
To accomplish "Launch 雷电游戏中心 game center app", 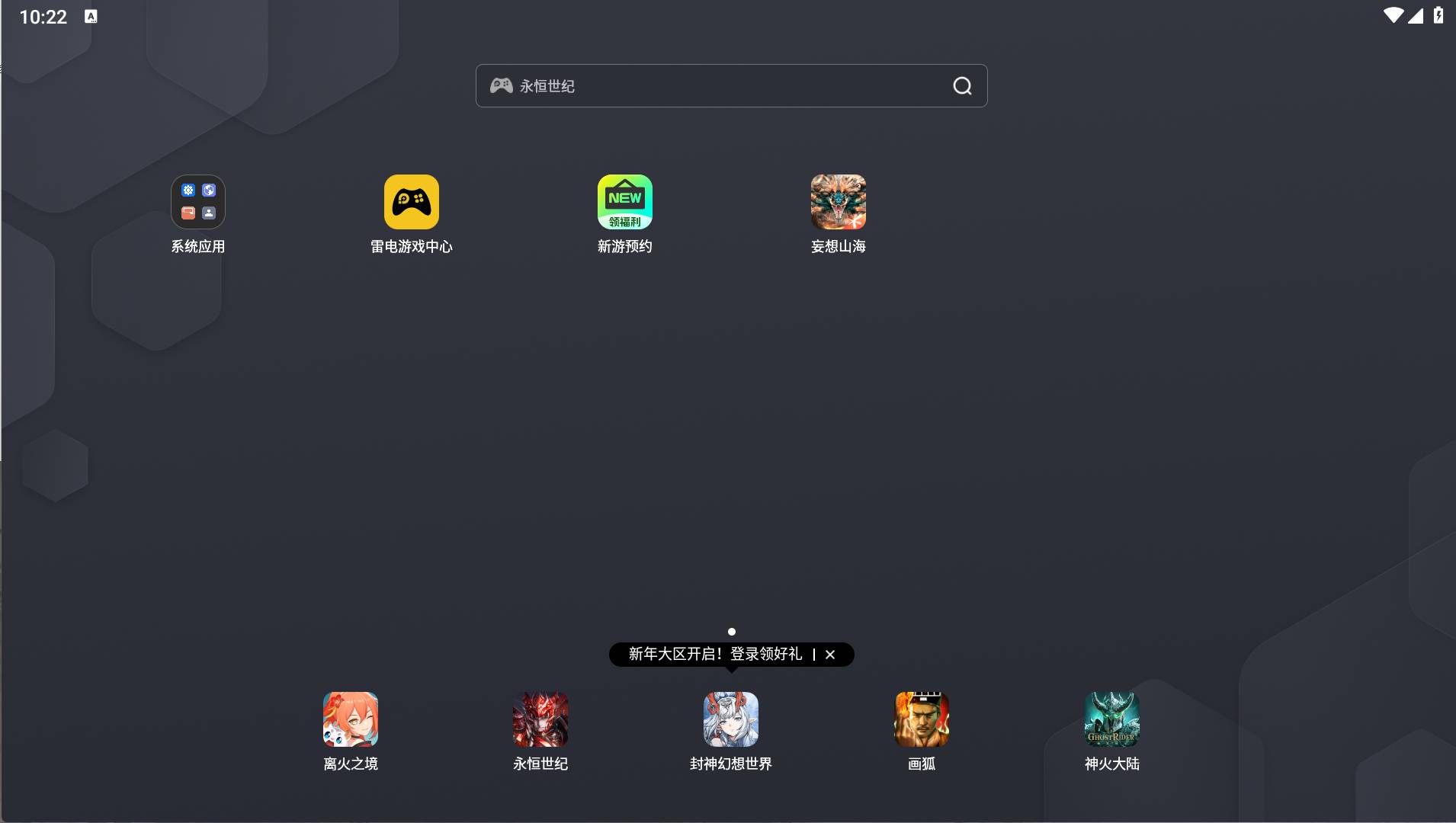I will coord(412,203).
